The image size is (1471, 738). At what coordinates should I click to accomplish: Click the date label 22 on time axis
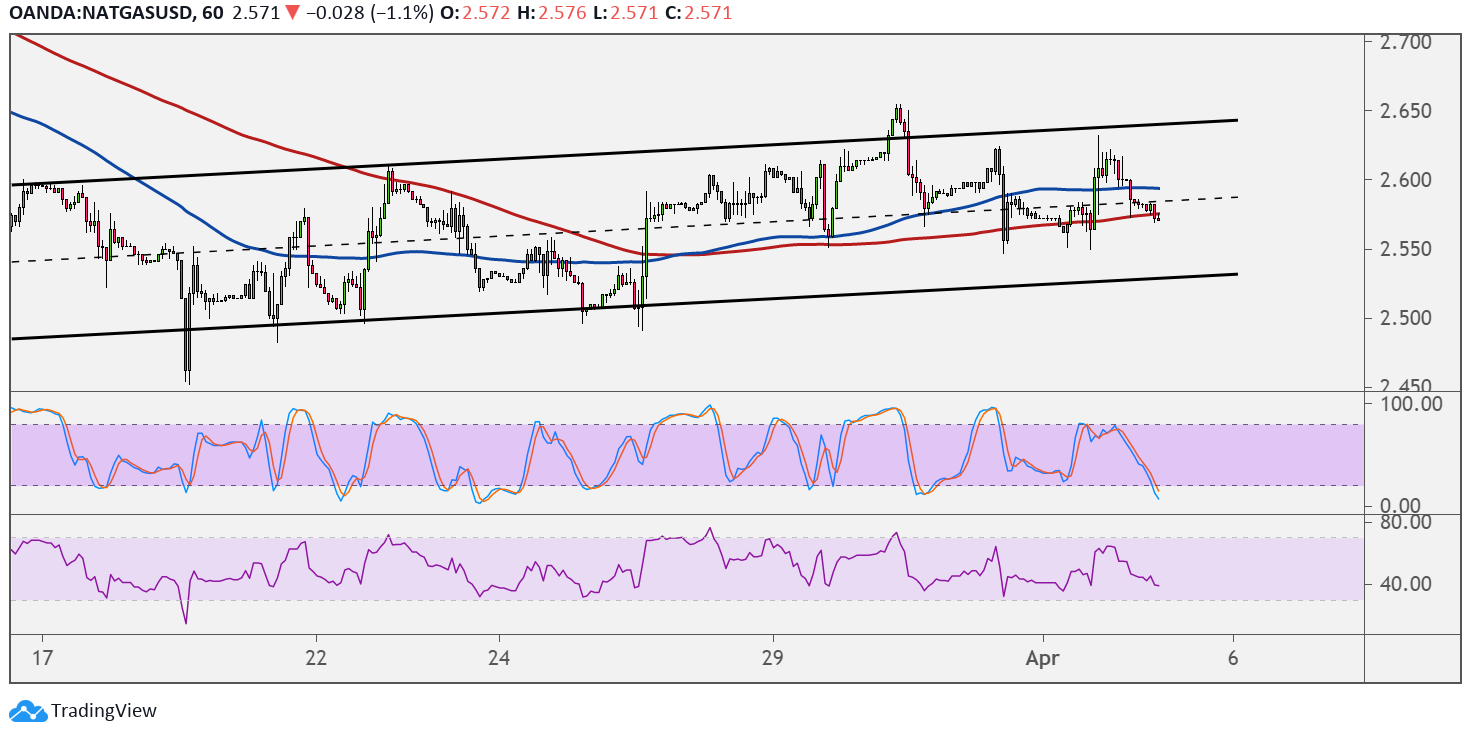click(316, 657)
